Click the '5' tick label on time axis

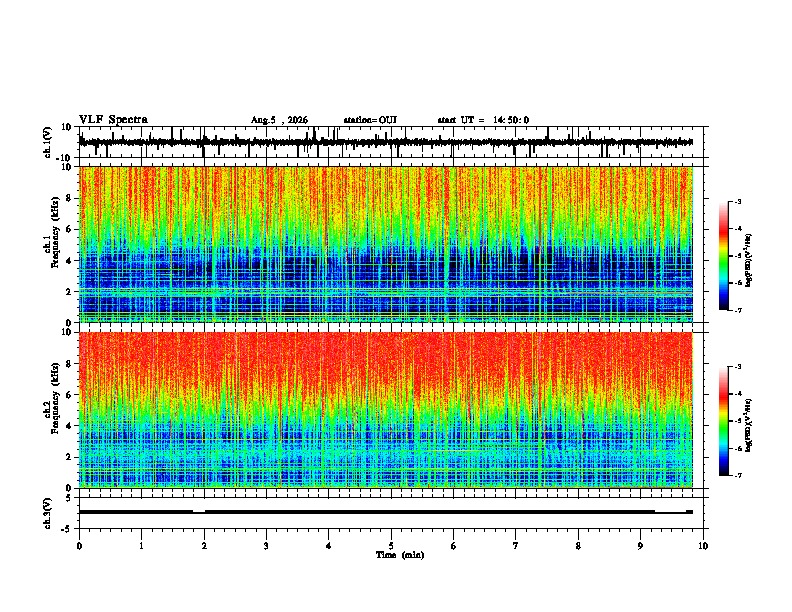tap(391, 546)
